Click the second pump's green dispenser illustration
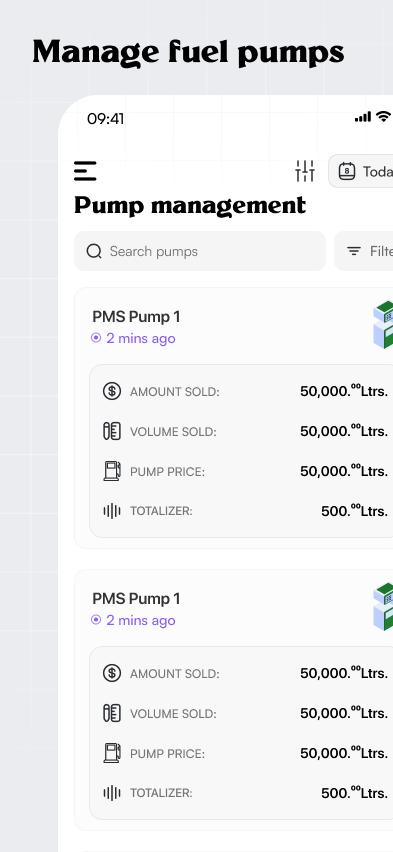Viewport: 393px width, 852px height. [x=383, y=607]
